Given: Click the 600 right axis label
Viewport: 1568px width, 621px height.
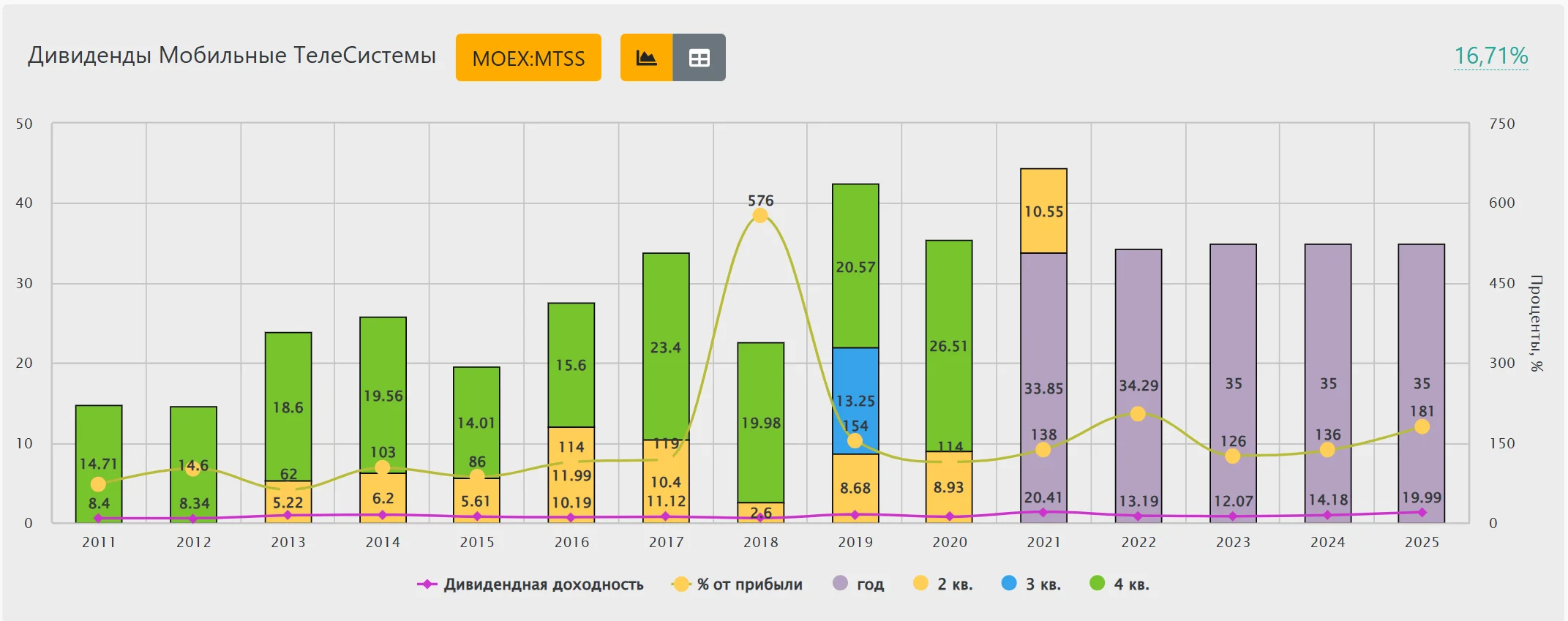Looking at the screenshot, I should (x=1502, y=203).
